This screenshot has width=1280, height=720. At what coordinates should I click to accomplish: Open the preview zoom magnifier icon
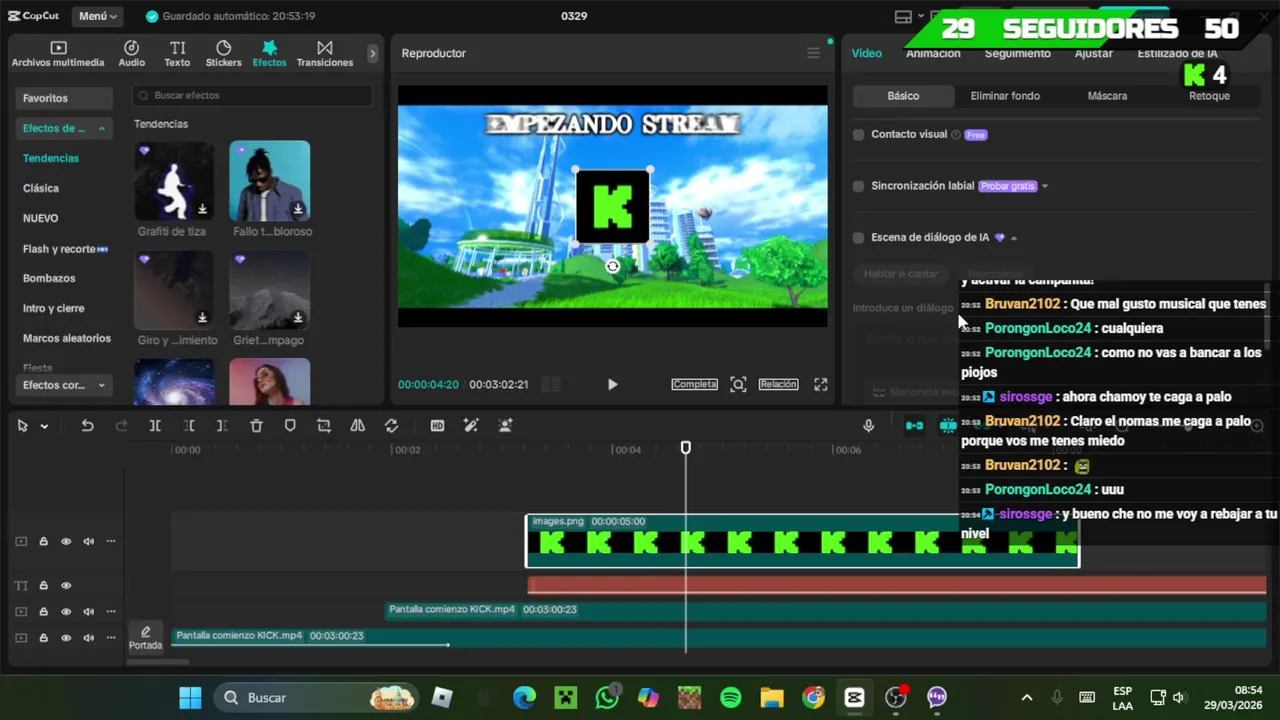coord(738,384)
